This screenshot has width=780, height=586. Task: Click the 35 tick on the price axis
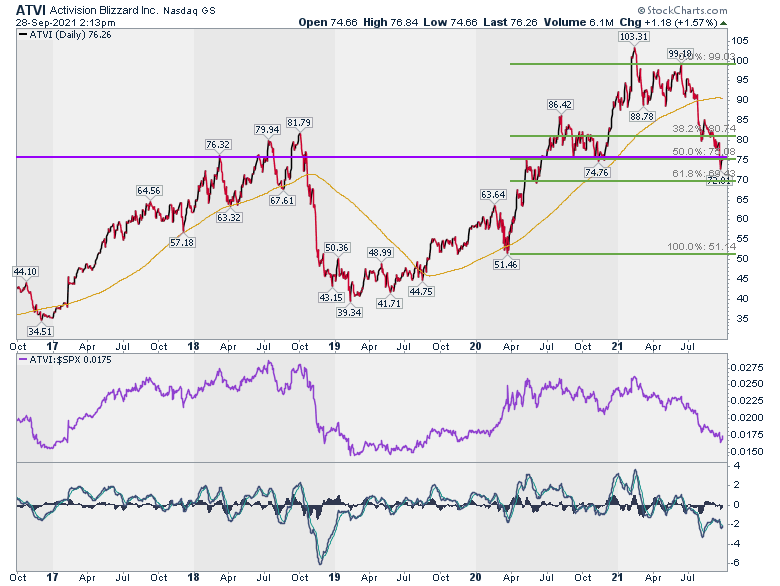(x=742, y=319)
